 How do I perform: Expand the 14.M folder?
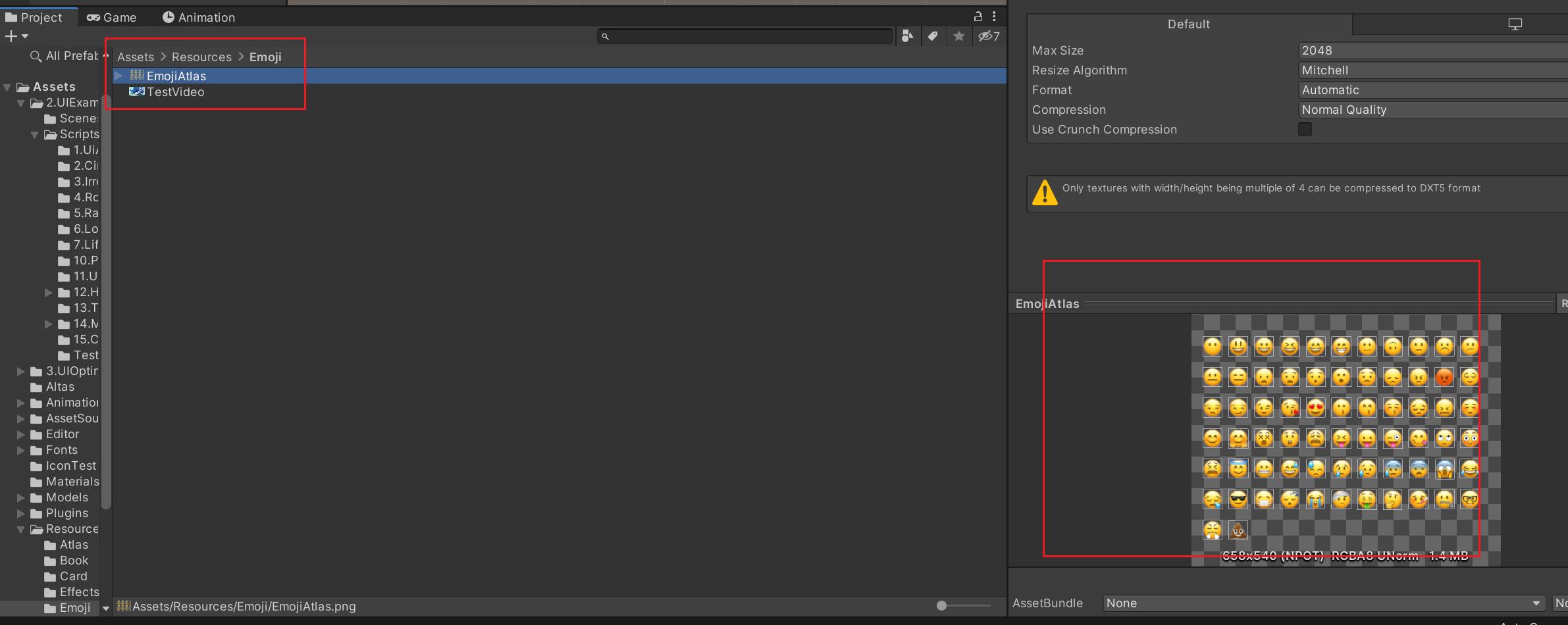pos(49,324)
